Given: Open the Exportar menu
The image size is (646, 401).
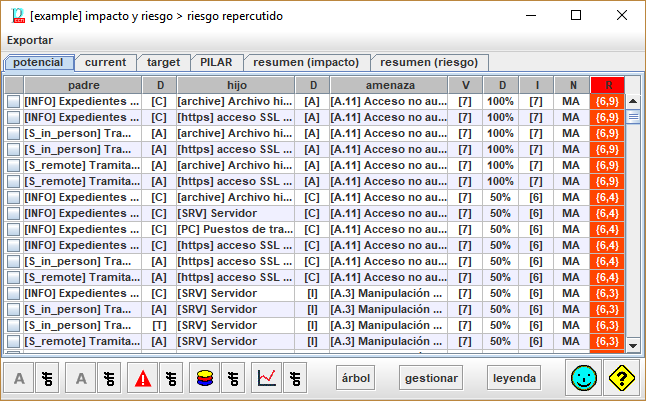Looking at the screenshot, I should (x=30, y=40).
